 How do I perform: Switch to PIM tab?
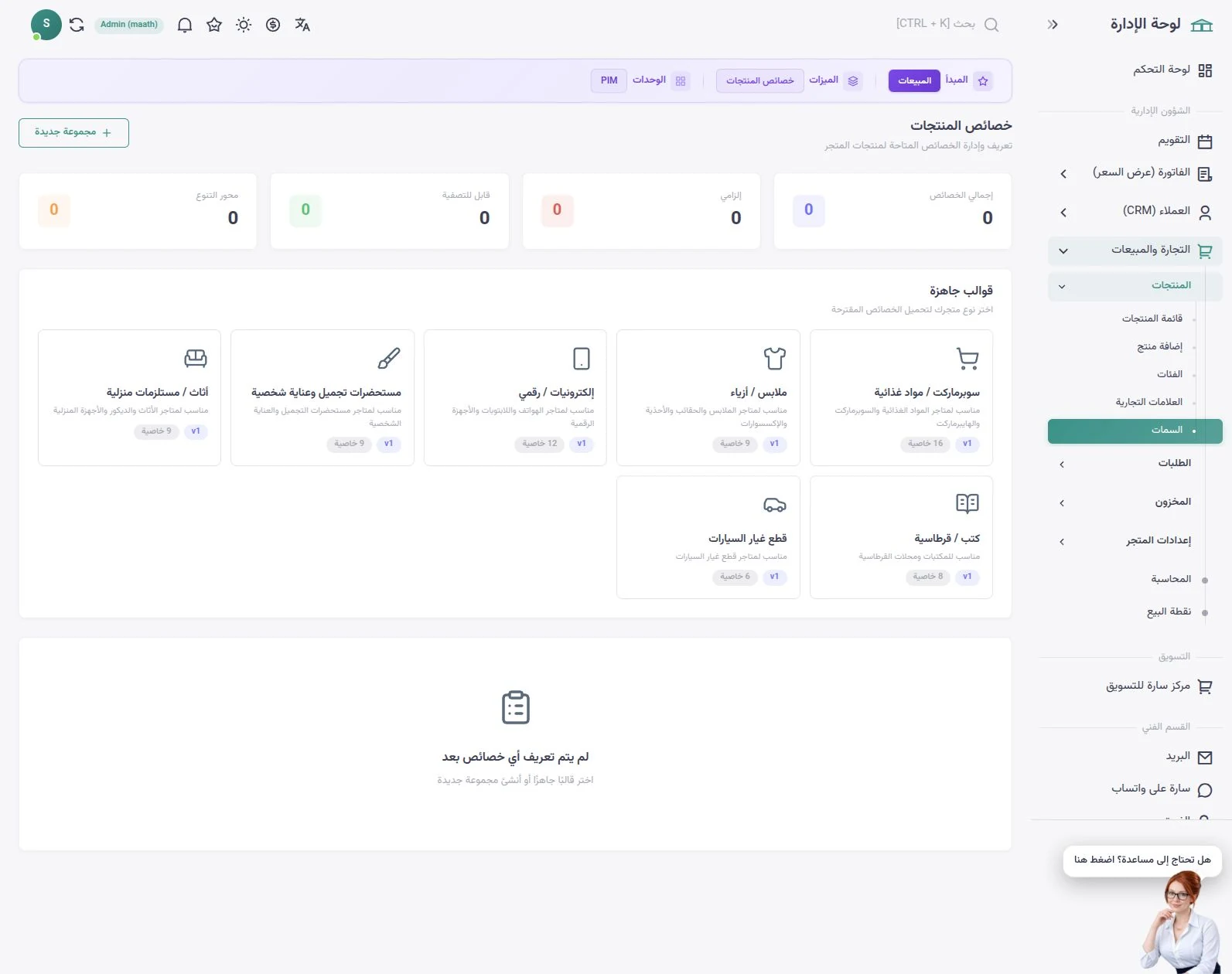click(609, 80)
